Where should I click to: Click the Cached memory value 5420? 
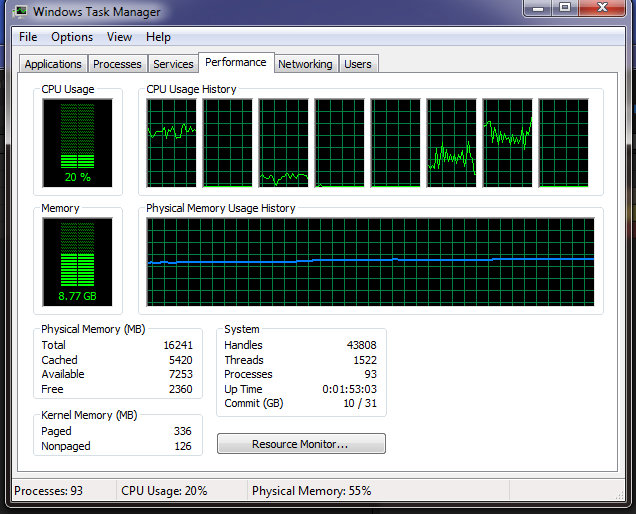tap(181, 360)
